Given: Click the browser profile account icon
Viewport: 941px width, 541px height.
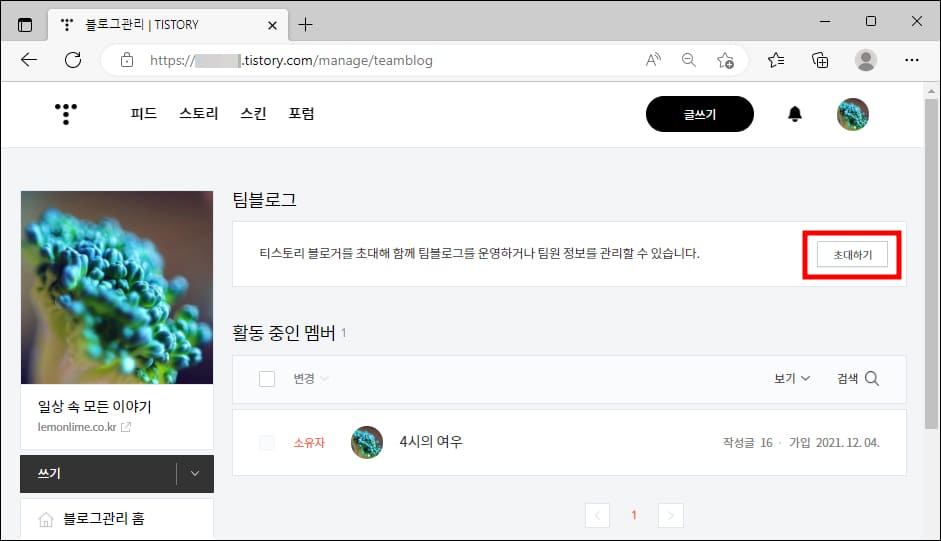Looking at the screenshot, I should click(x=865, y=60).
